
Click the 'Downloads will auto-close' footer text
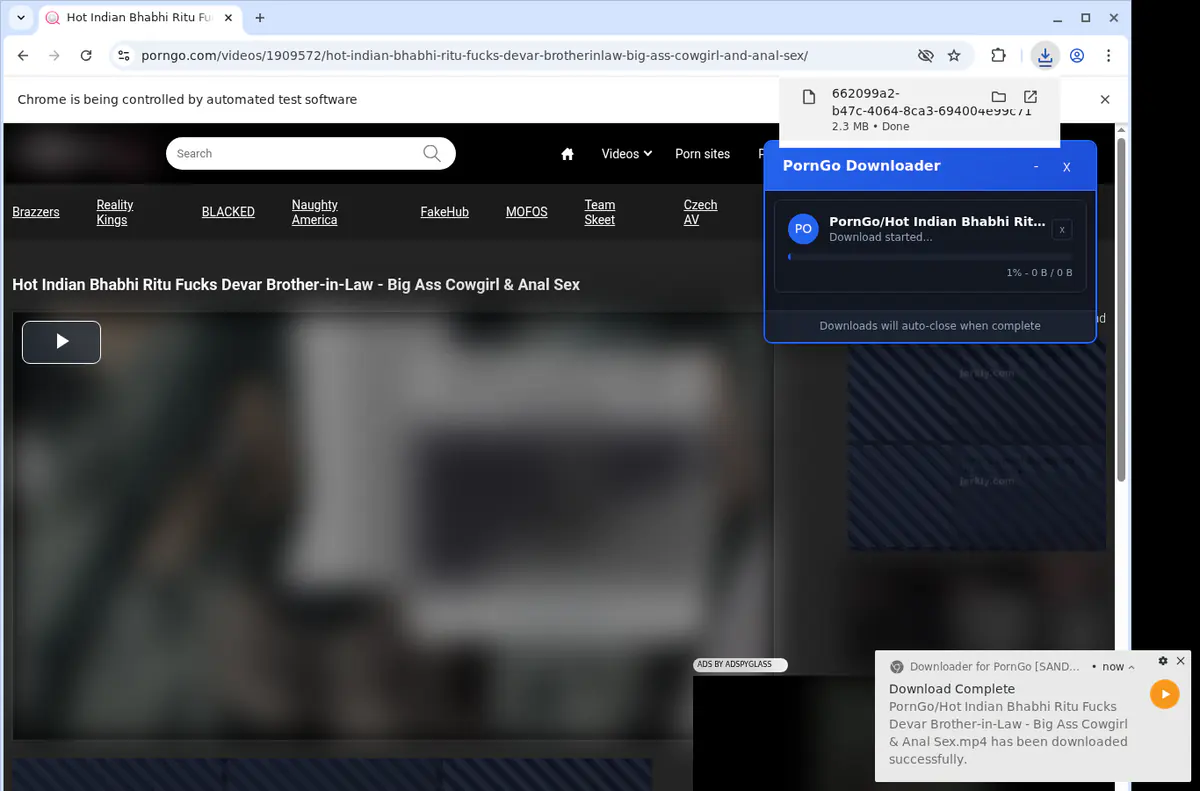point(930,326)
